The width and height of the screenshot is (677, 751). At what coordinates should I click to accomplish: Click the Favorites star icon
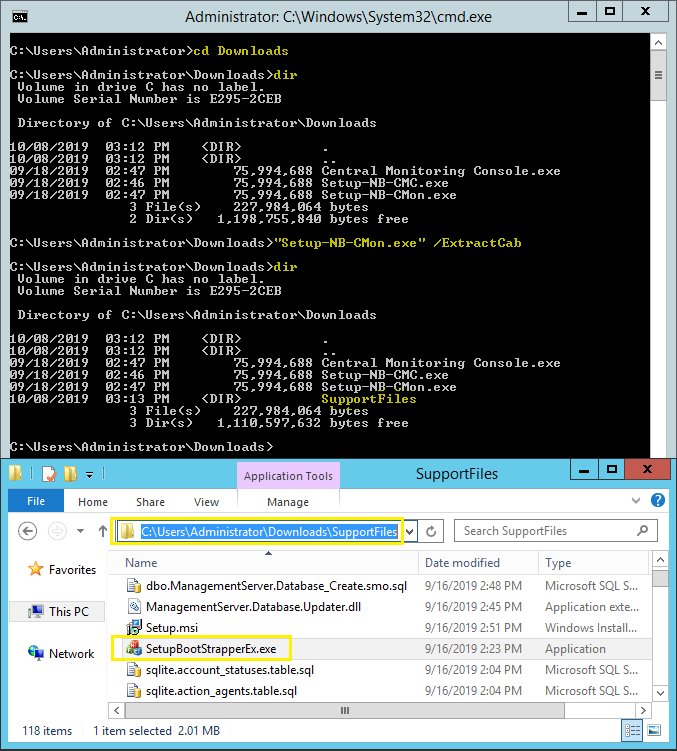pyautogui.click(x=35, y=569)
